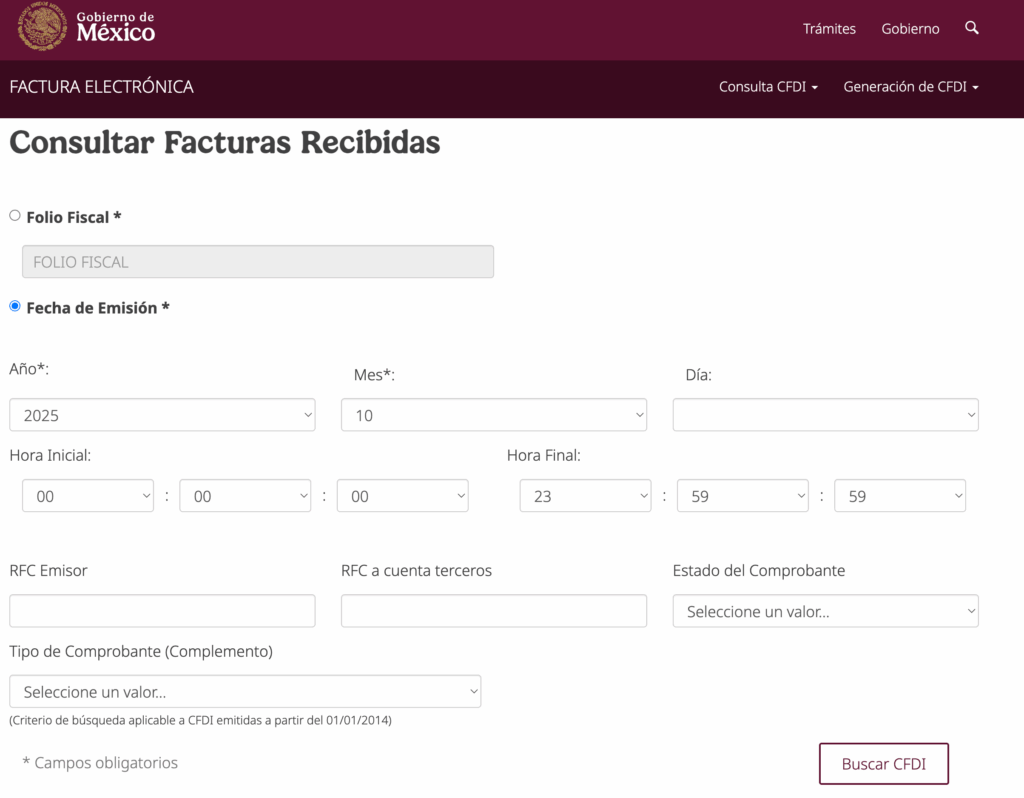Expand the Generación de CFDI menu
Screen dimensions: 1024x798
[x=910, y=87]
